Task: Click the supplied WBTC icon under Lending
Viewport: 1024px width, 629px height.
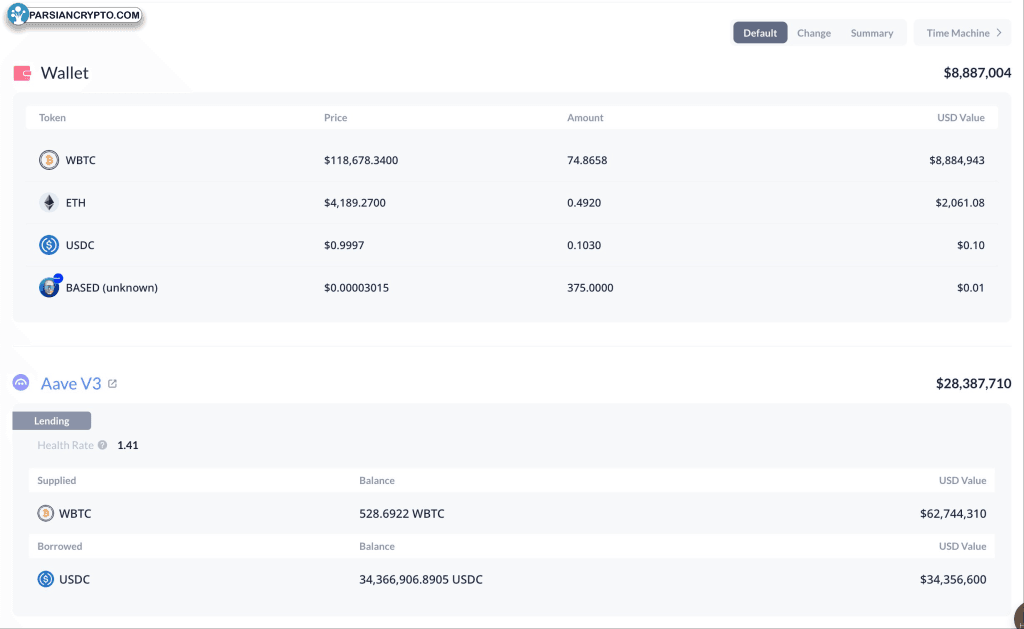Action: (46, 513)
